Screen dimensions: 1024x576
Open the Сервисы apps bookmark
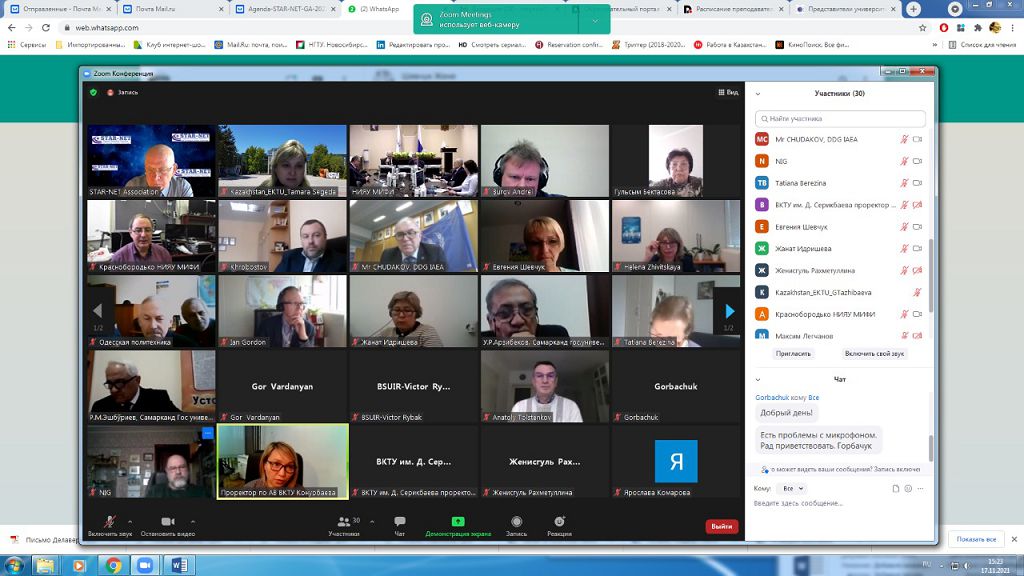point(27,45)
